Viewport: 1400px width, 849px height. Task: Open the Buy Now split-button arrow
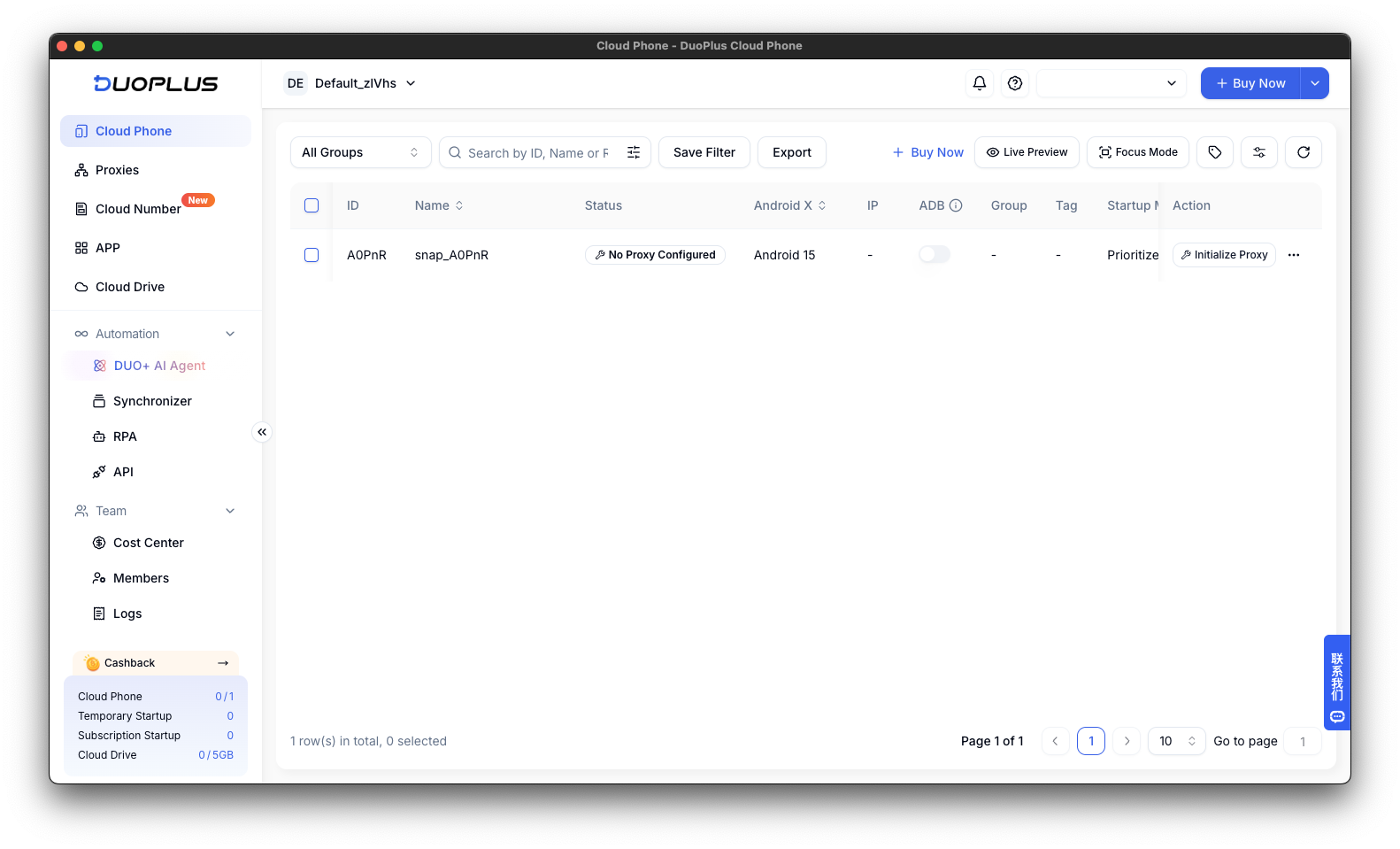(1315, 83)
